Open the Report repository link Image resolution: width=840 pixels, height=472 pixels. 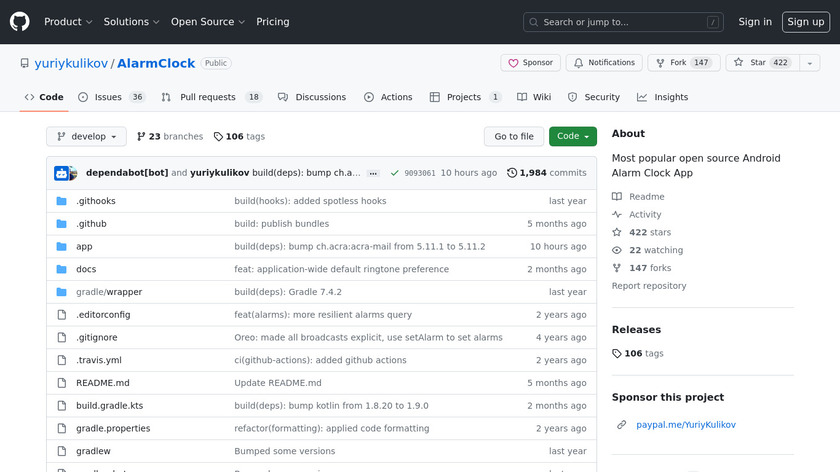pos(649,286)
